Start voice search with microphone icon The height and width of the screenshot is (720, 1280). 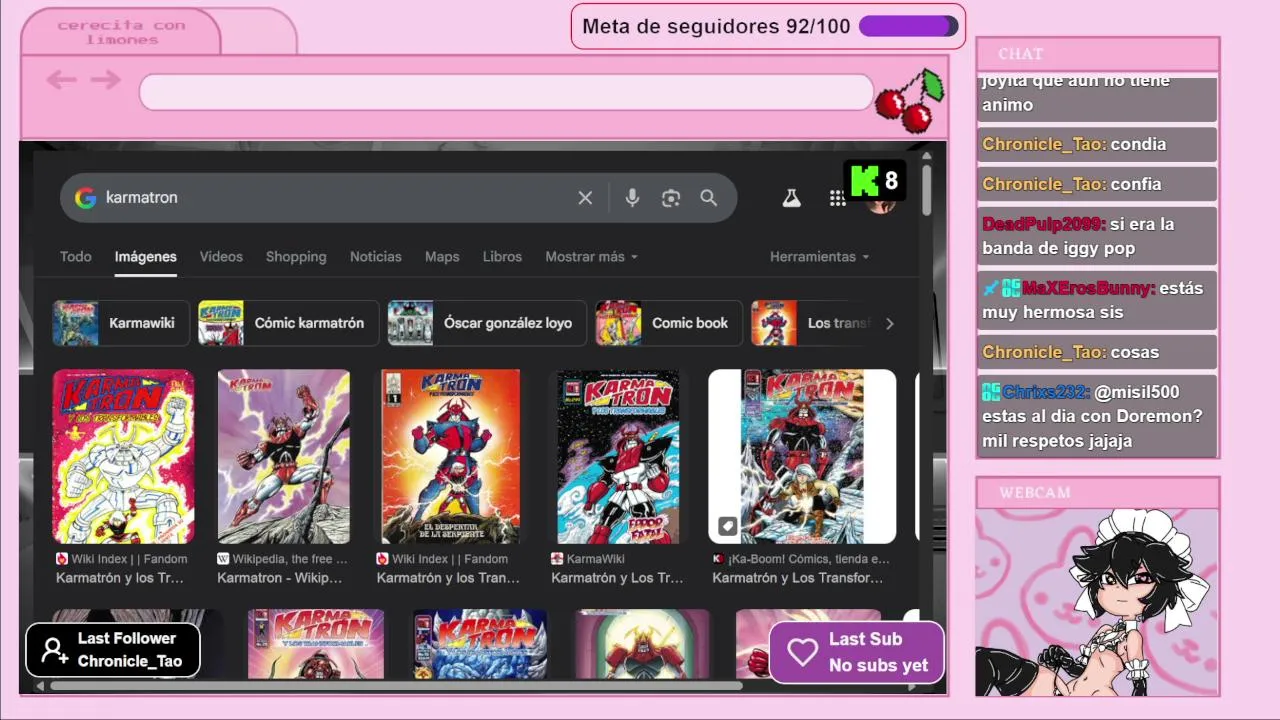pos(632,198)
